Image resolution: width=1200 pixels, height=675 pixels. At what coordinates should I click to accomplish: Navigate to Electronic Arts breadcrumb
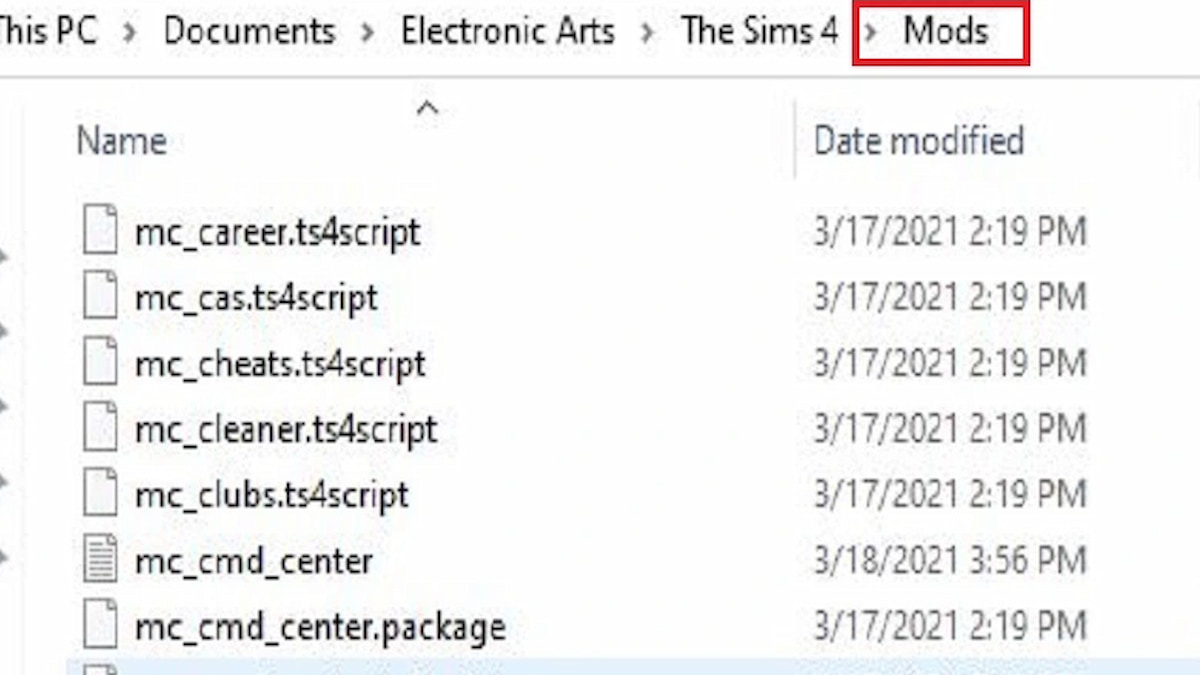coord(507,32)
